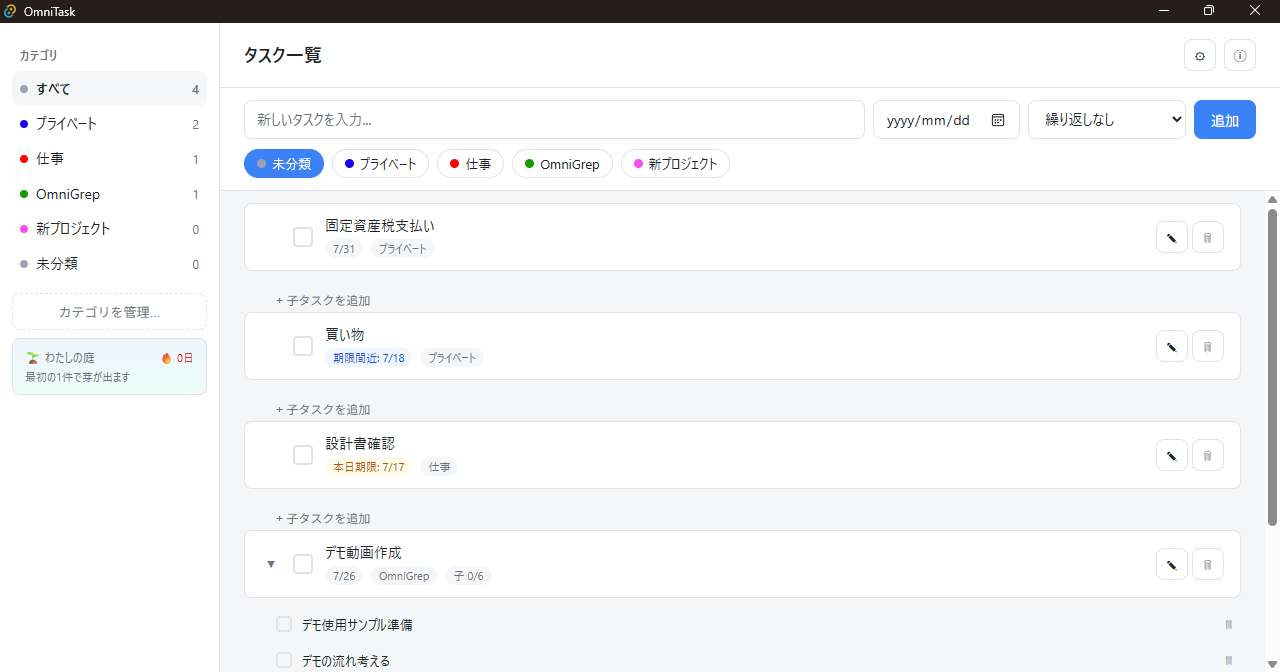Add subtask below 買い物
Screen dimensions: 1280x672
coord(324,409)
